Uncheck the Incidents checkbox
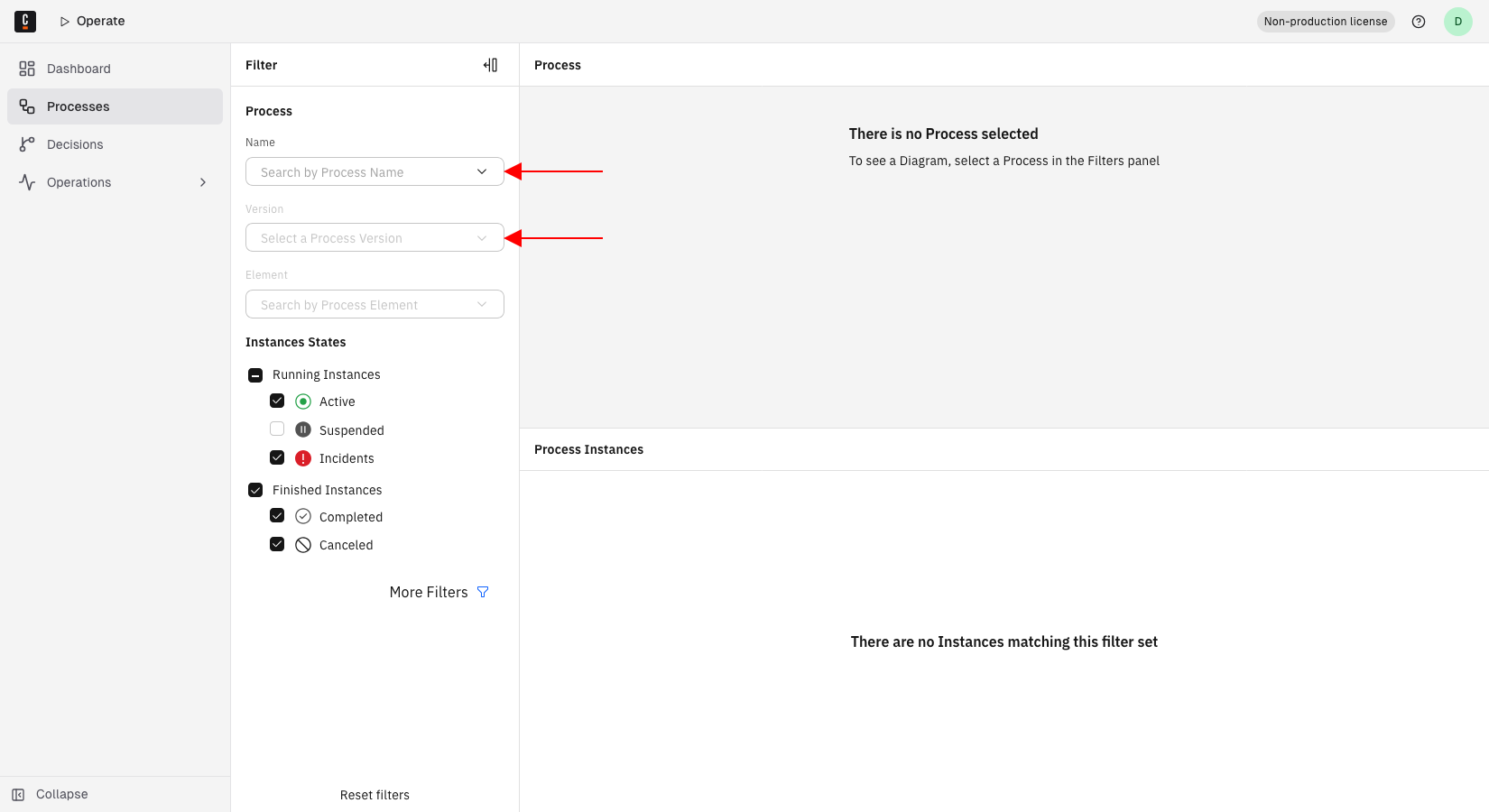 coord(277,457)
